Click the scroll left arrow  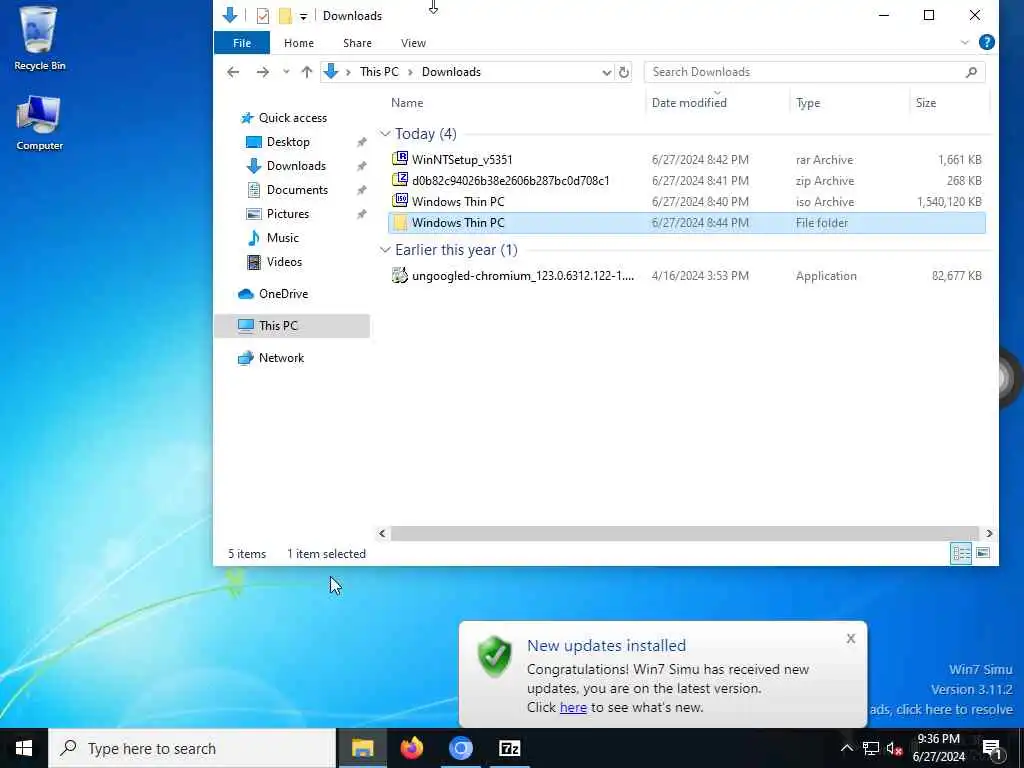pyautogui.click(x=382, y=534)
